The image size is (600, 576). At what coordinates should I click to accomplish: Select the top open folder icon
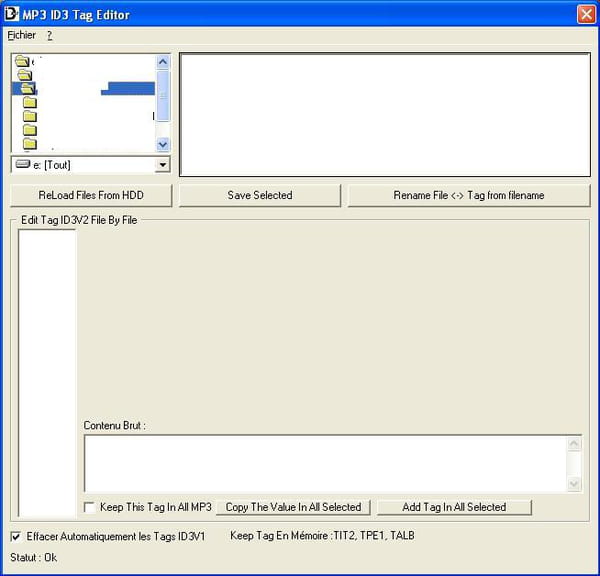point(22,61)
